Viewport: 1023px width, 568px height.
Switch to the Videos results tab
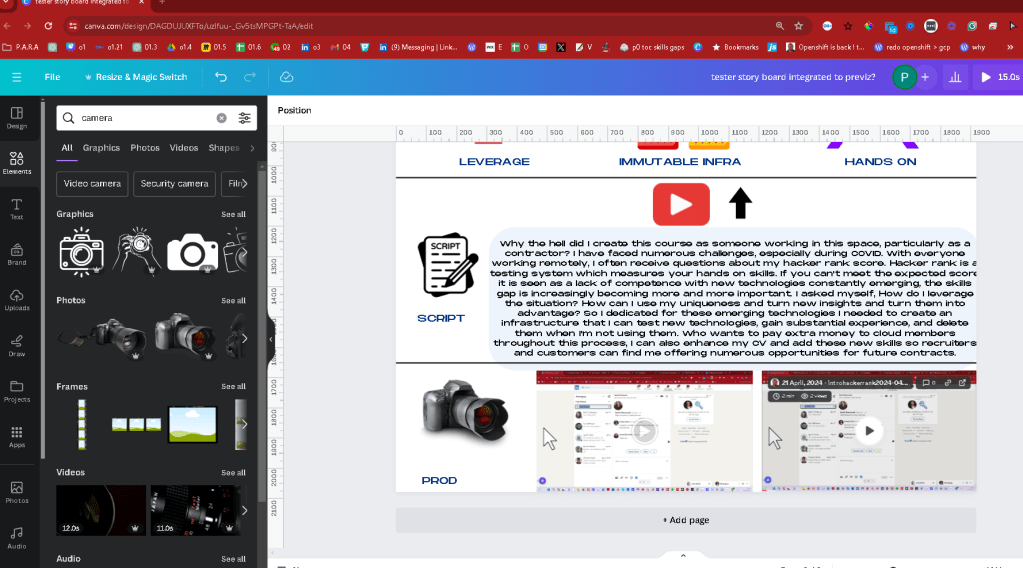click(184, 148)
